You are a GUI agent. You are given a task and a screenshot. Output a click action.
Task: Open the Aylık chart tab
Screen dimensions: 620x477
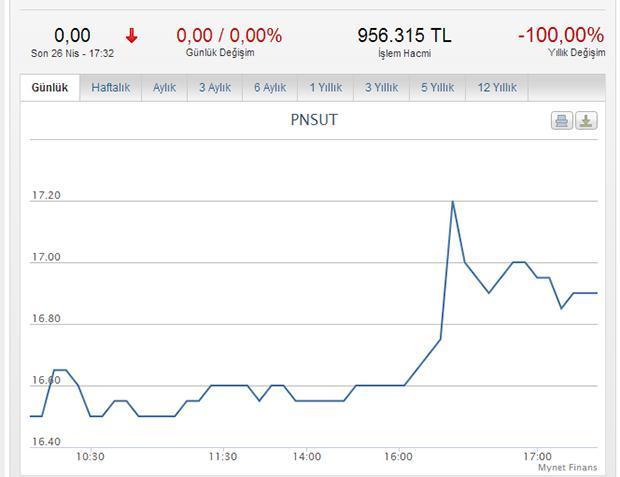[164, 87]
